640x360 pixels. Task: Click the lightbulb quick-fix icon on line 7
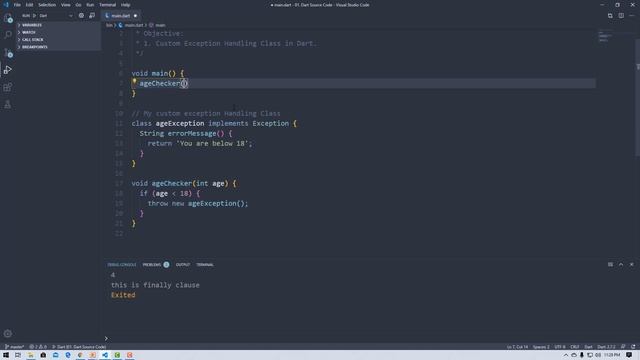pos(134,82)
